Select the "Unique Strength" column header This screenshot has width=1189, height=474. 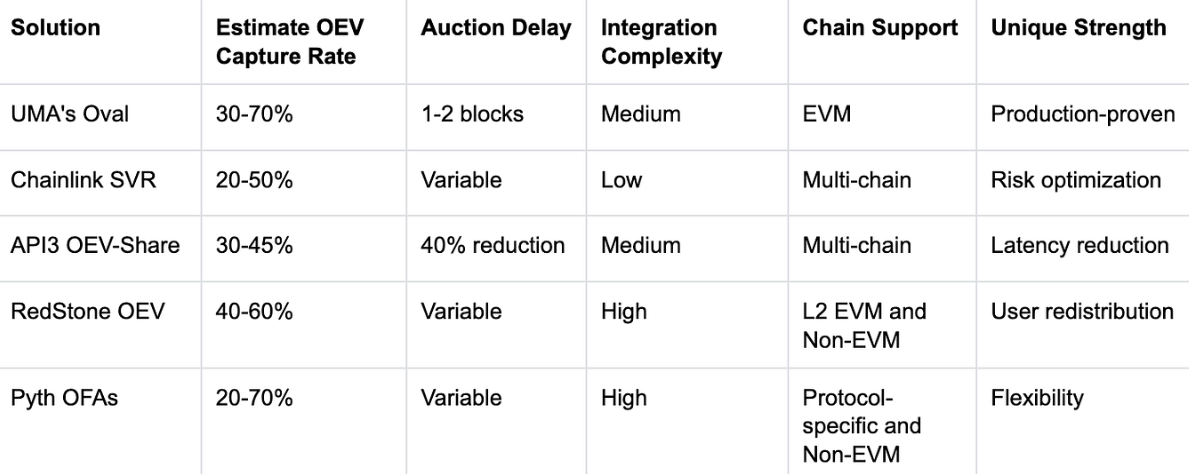point(1078,29)
